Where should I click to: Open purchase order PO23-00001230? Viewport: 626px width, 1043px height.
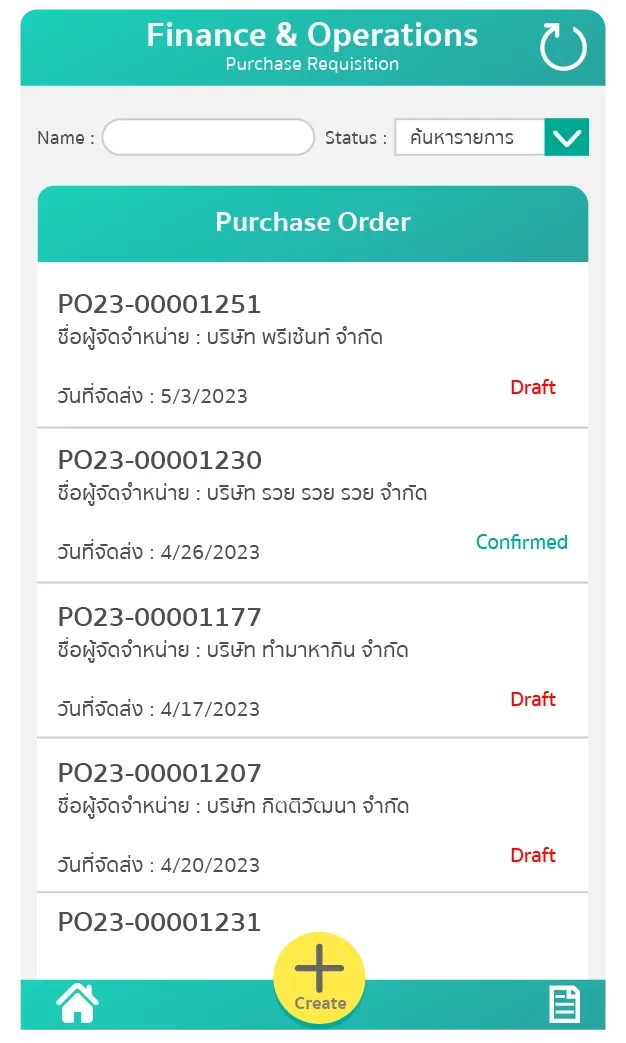[163, 460]
